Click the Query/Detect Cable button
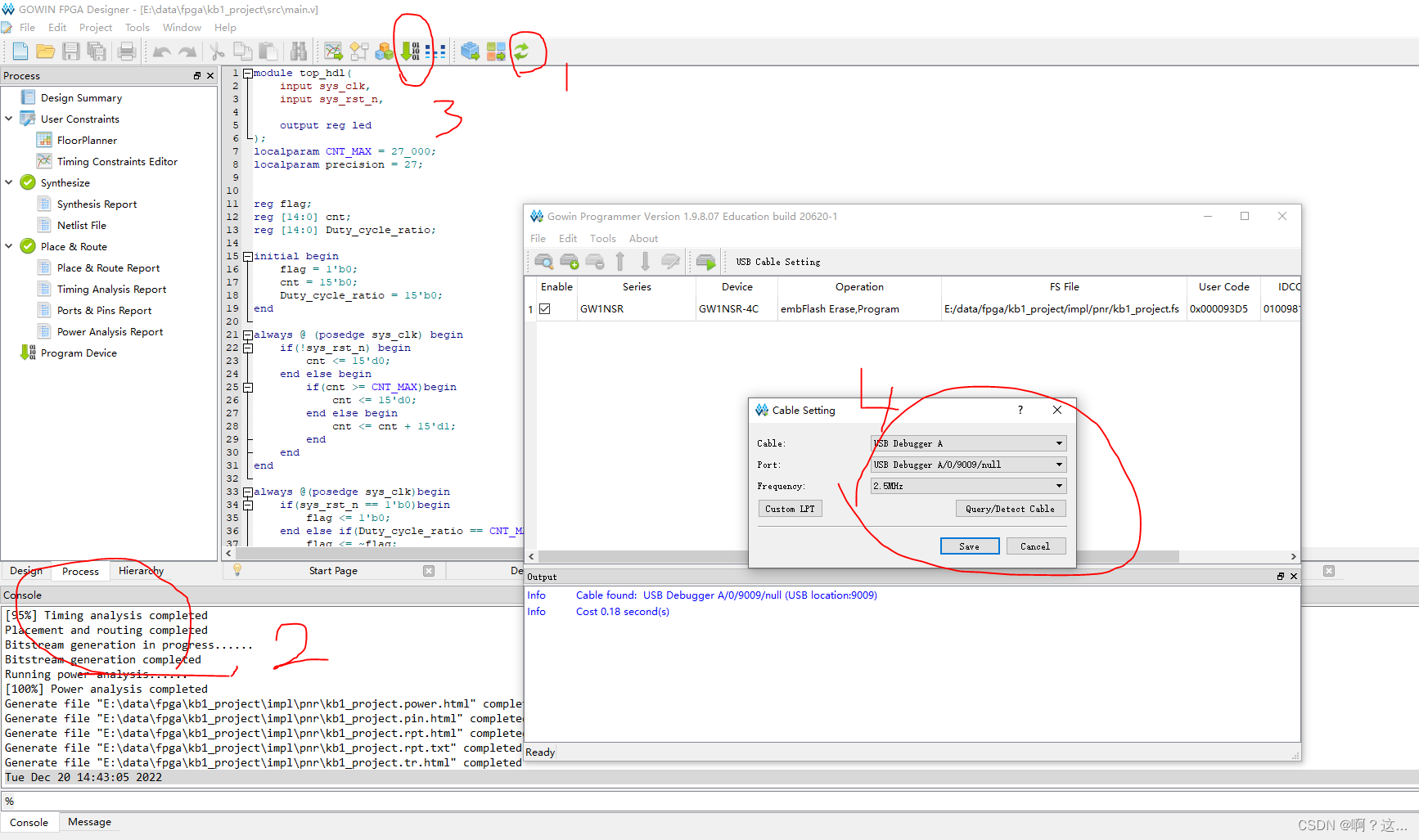The image size is (1419, 840). [x=1011, y=509]
